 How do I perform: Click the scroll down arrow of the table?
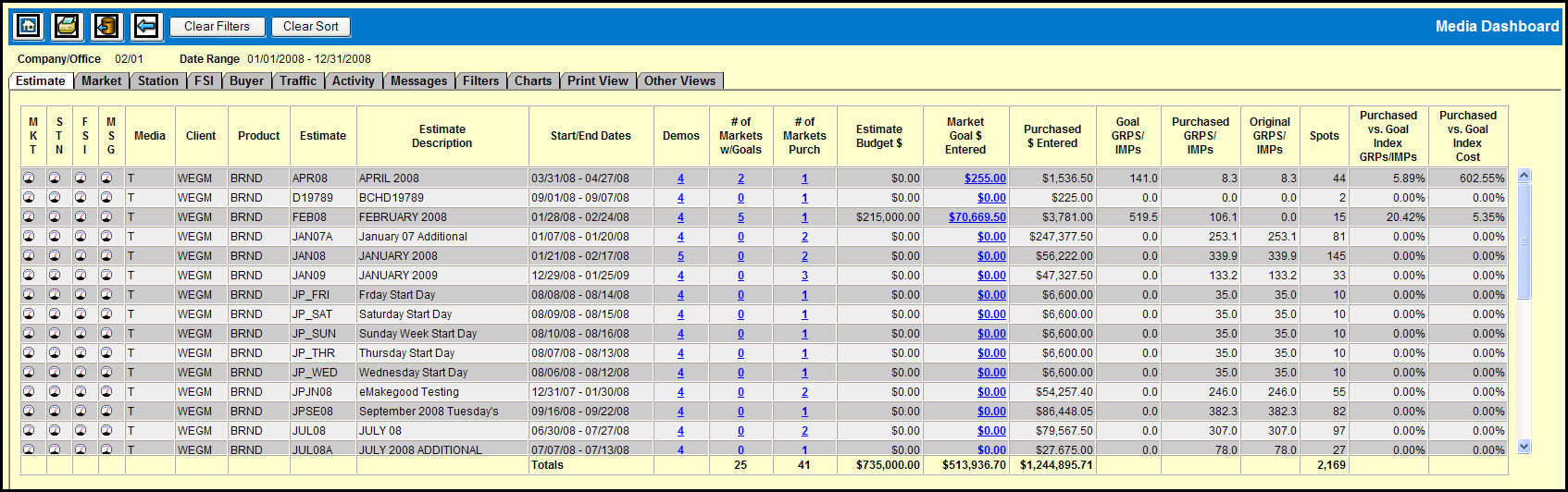click(1524, 447)
